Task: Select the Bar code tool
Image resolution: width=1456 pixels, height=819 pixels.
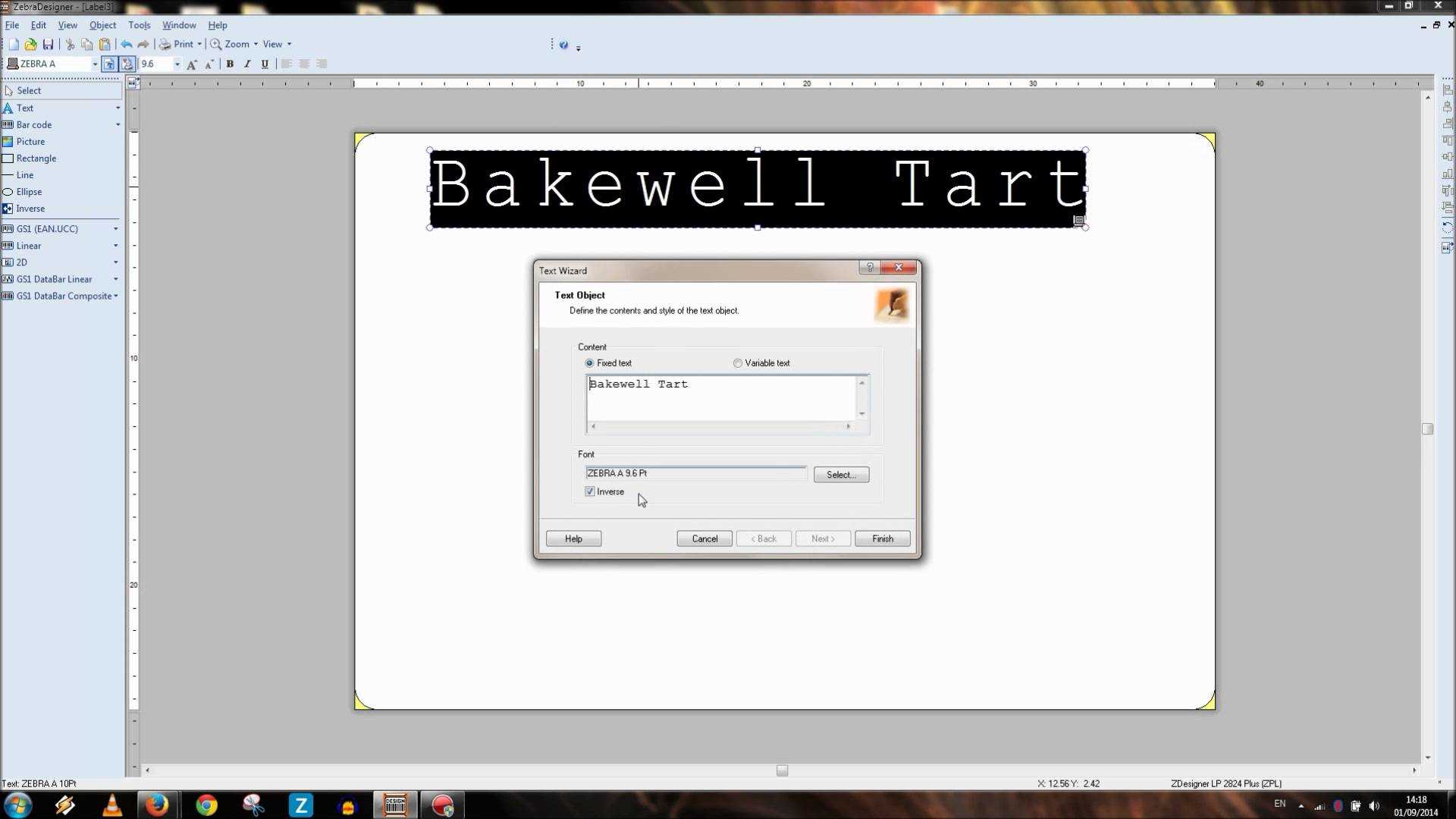Action: point(34,124)
